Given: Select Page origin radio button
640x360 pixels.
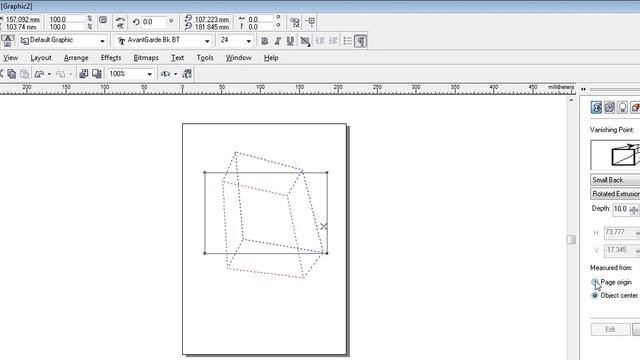Looking at the screenshot, I should click(595, 282).
